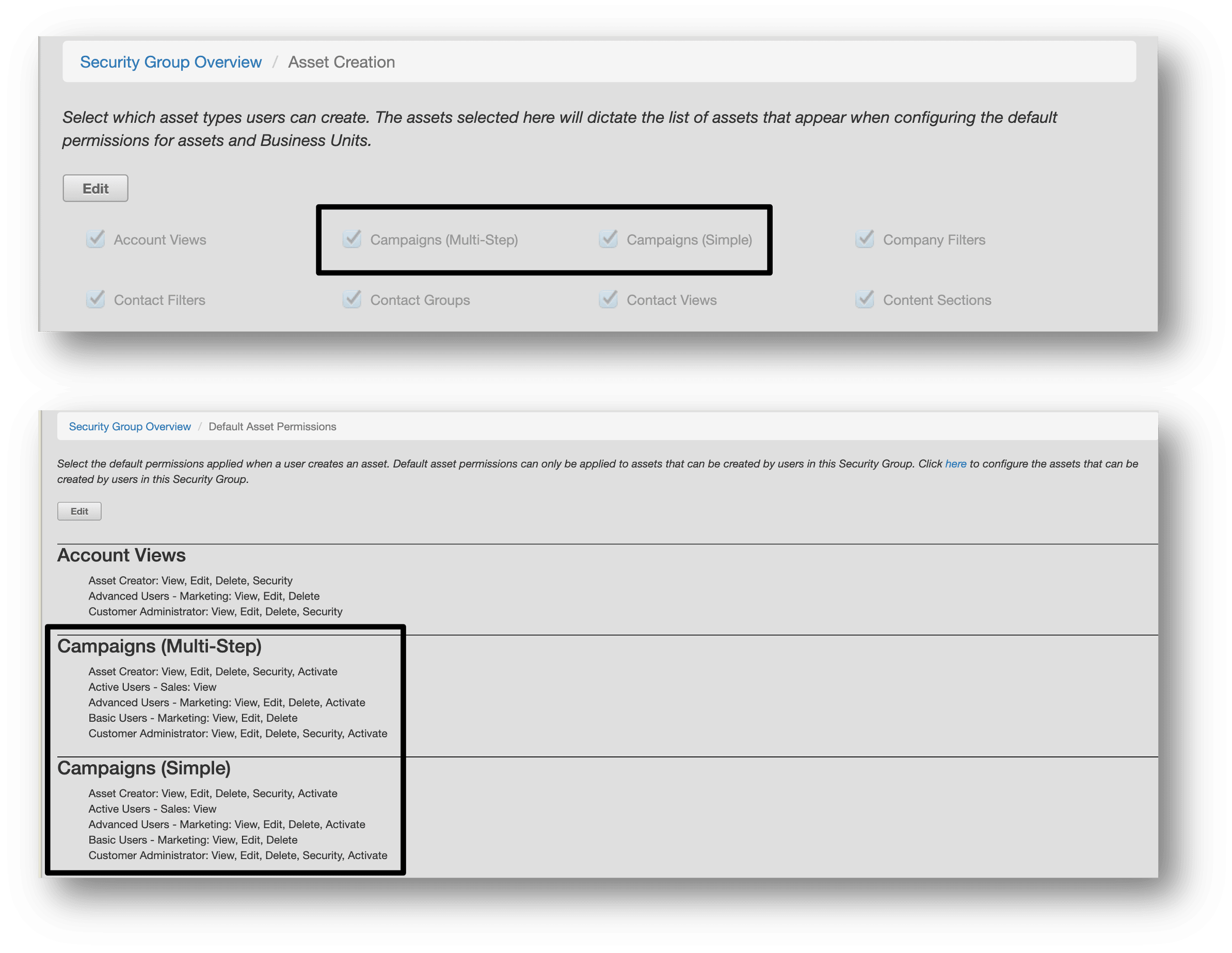This screenshot has width=1232, height=953.
Task: Toggle the Account Views asset creation checkbox
Action: pos(96,239)
